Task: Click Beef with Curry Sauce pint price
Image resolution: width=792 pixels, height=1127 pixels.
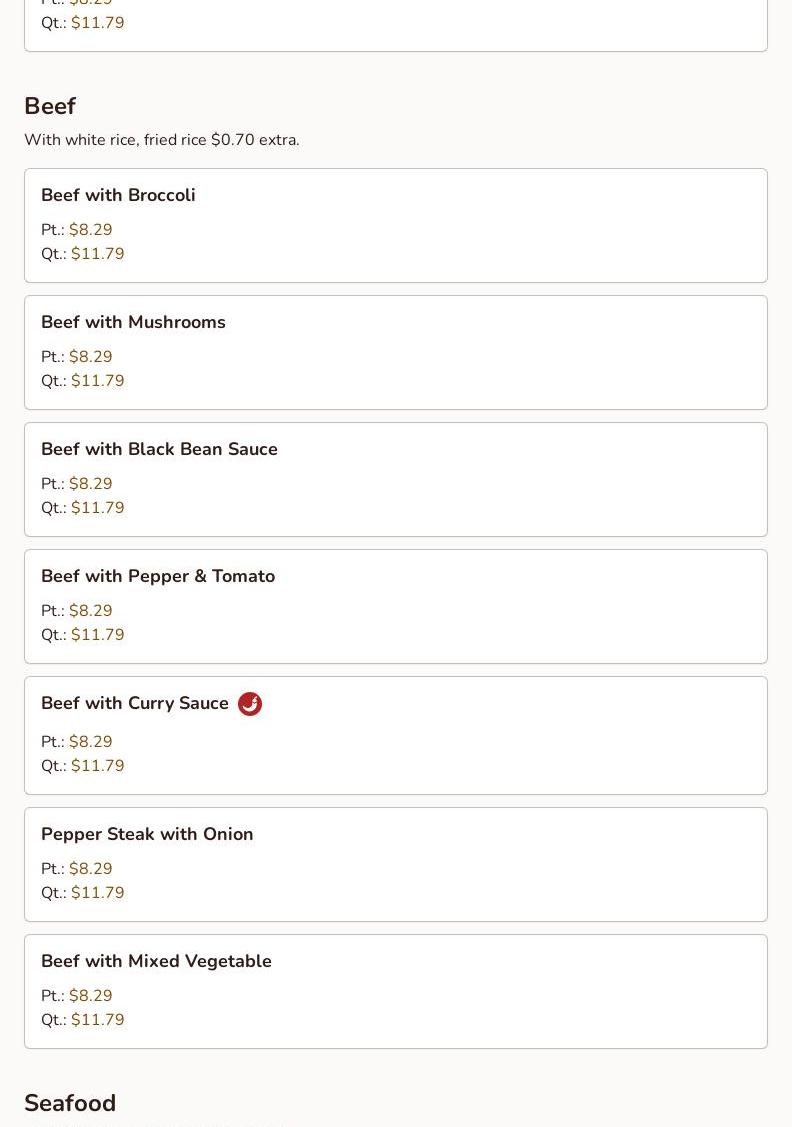Action: tap(91, 741)
